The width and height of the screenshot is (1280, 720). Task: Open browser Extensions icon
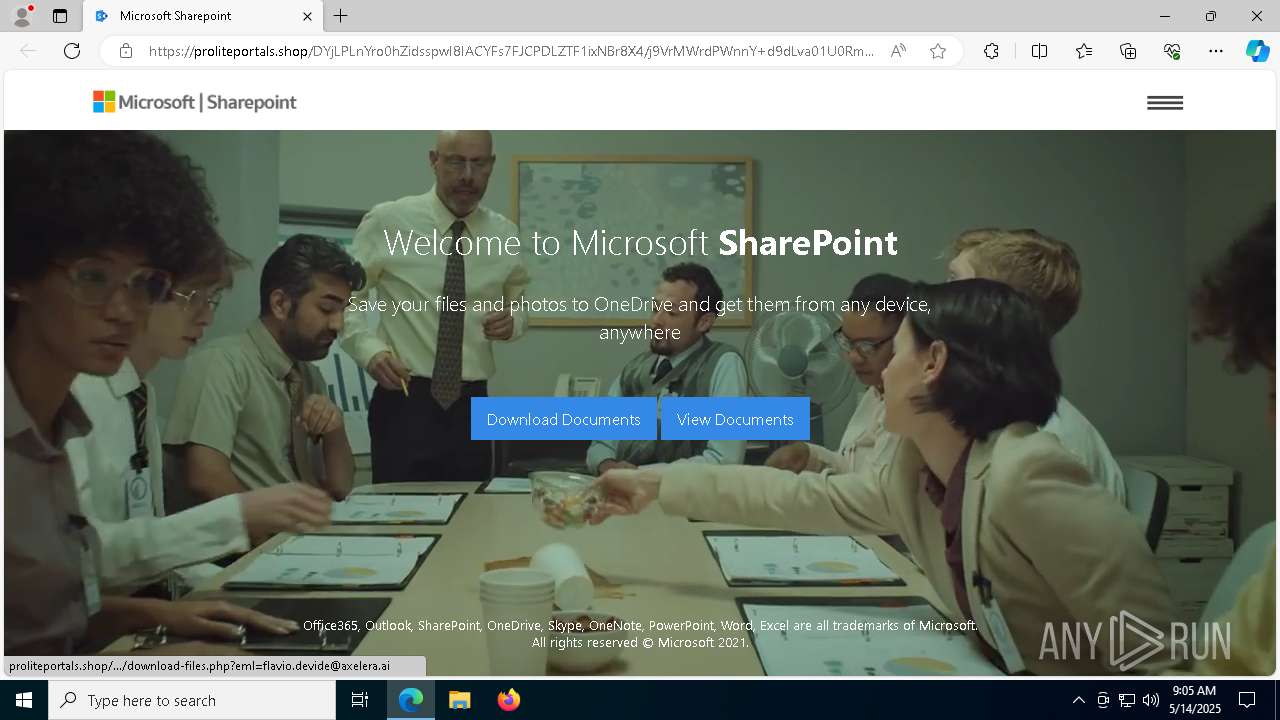(991, 51)
